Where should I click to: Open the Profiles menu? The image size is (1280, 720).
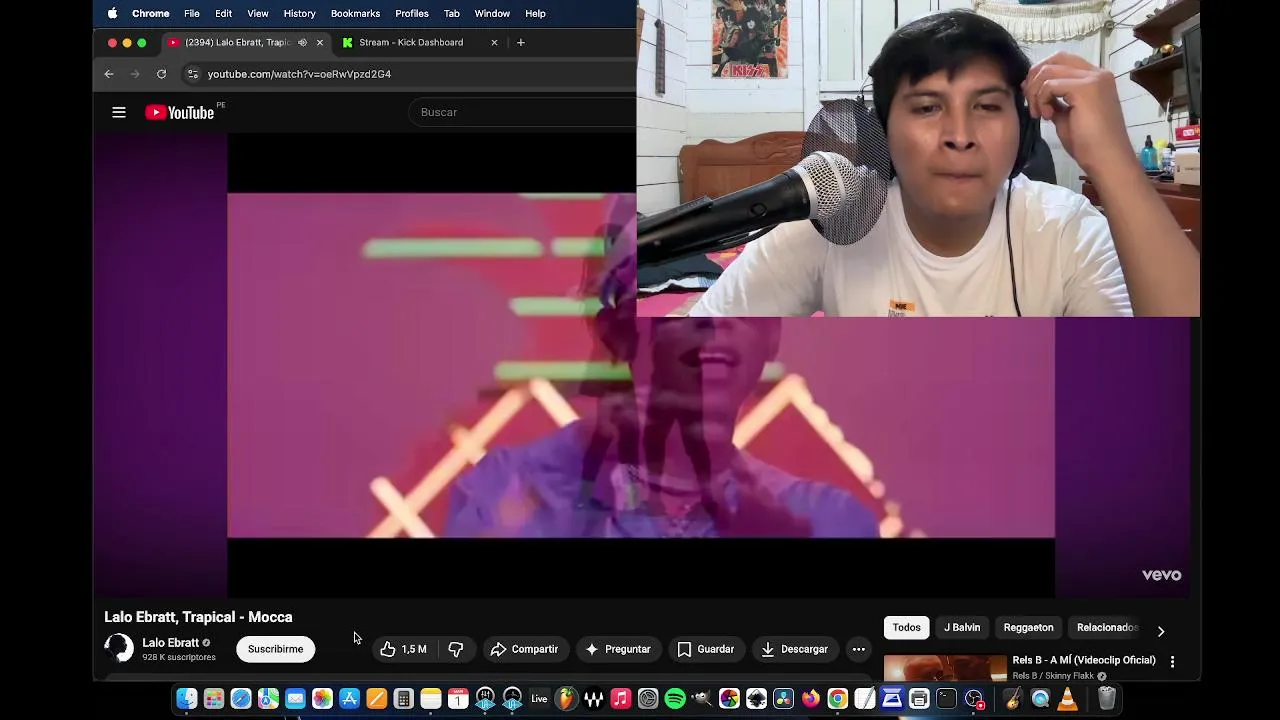click(411, 13)
